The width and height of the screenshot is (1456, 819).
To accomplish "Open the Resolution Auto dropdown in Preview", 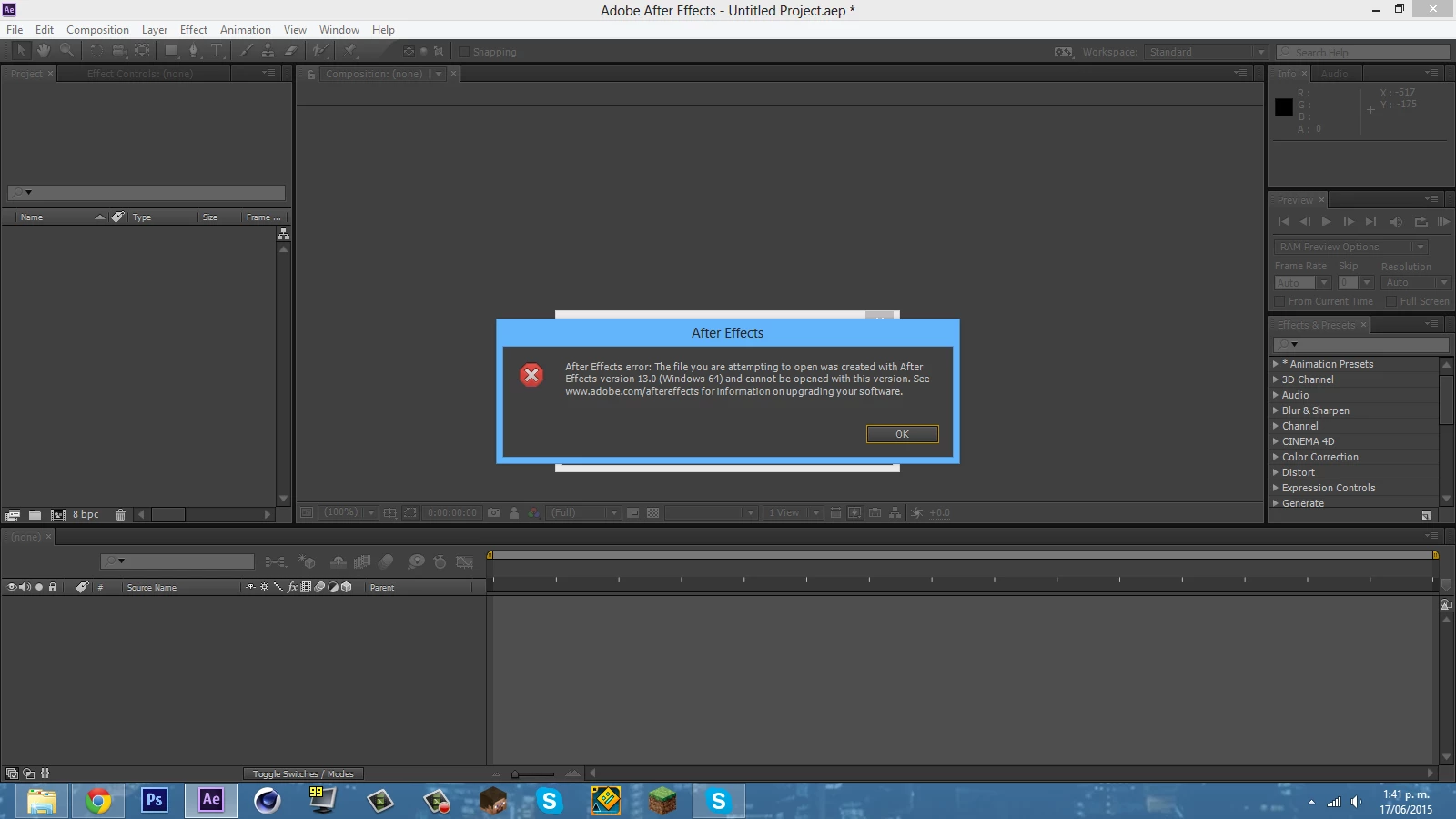I will point(1416,283).
